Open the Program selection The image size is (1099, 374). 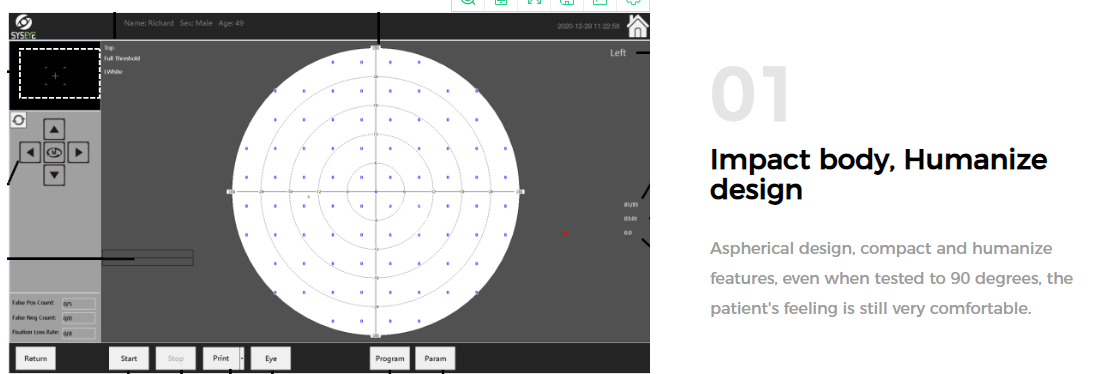(390, 358)
